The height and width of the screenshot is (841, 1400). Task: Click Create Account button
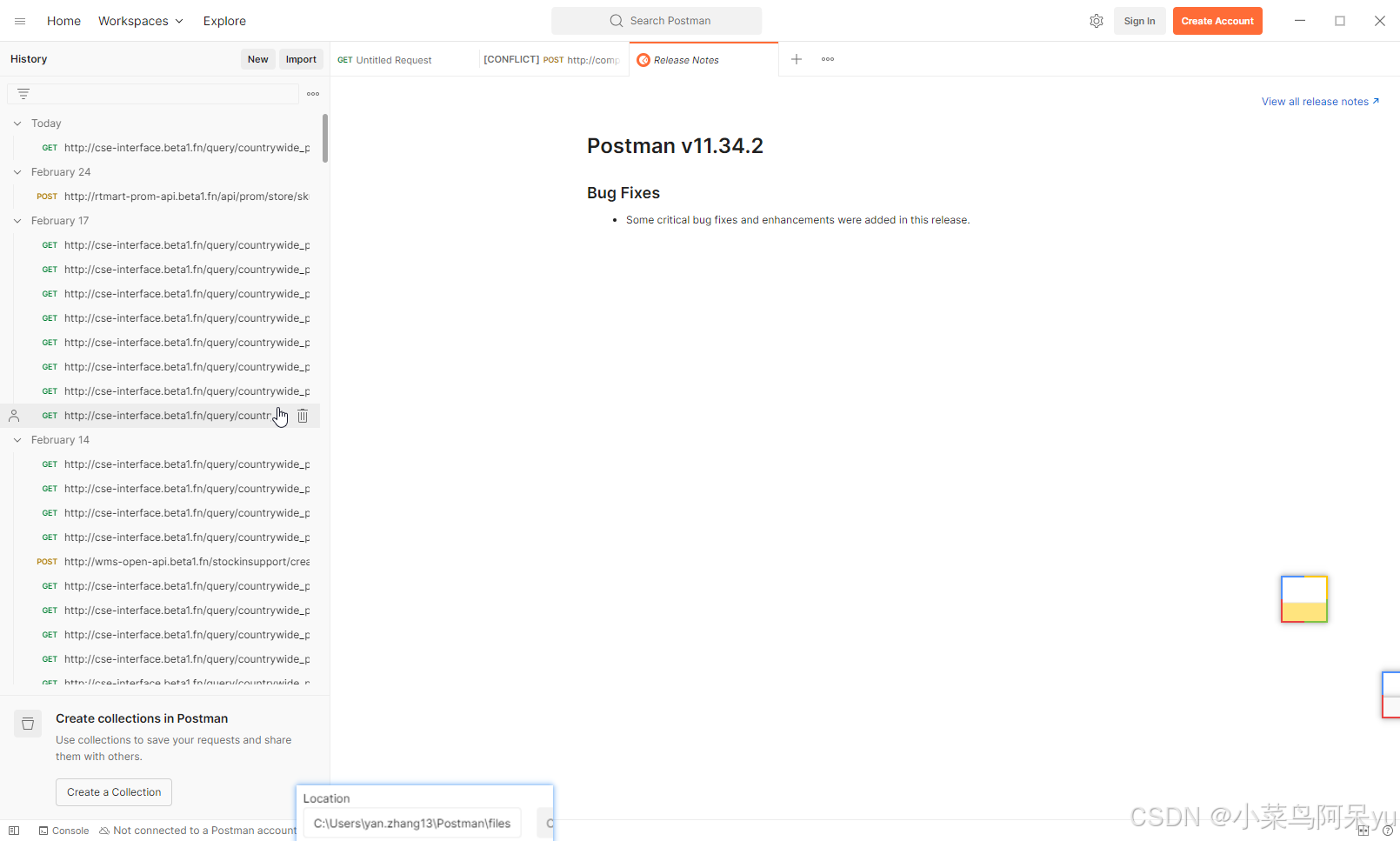coord(1217,21)
